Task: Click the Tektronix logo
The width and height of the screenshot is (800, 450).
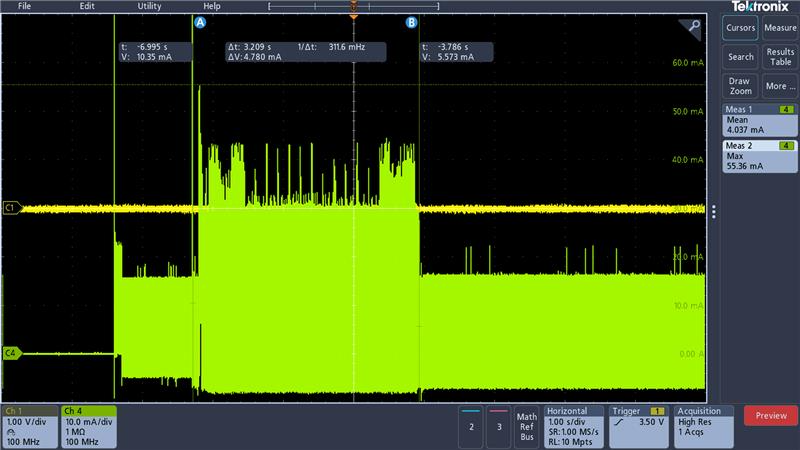Action: click(x=760, y=7)
